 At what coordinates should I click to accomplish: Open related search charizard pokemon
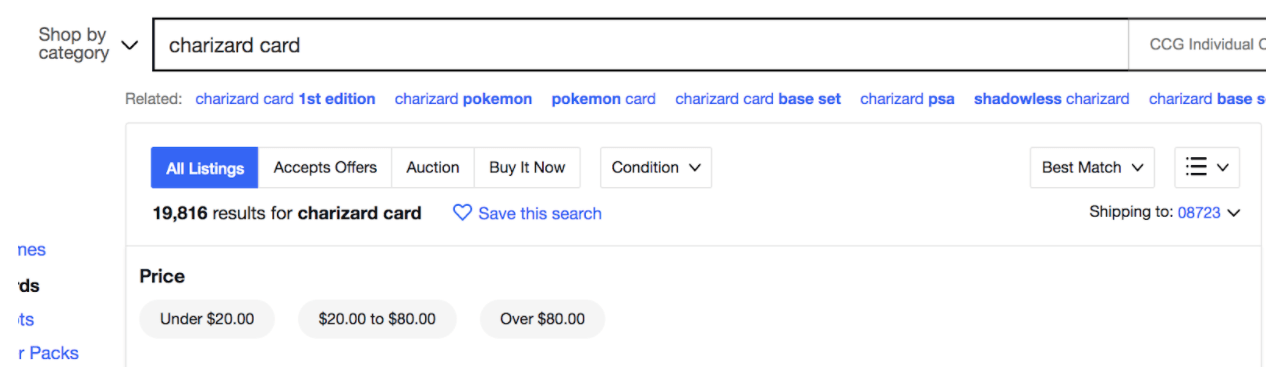pyautogui.click(x=464, y=99)
